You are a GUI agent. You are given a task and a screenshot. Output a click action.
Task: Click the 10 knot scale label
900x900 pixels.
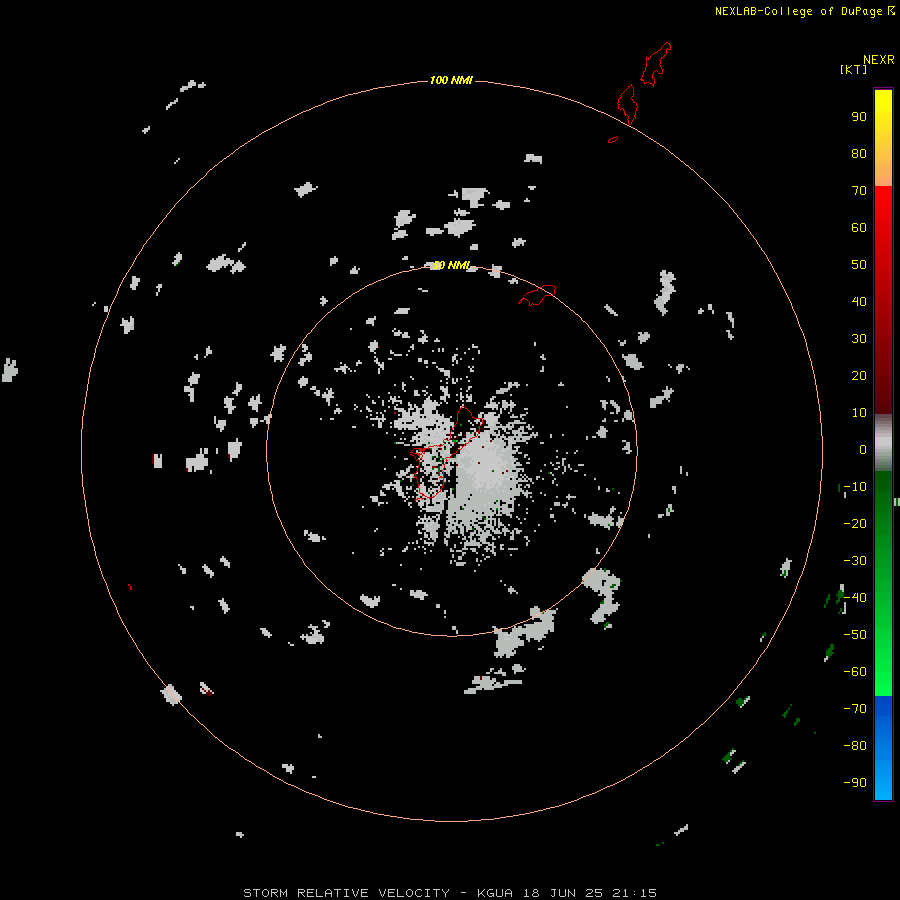859,412
